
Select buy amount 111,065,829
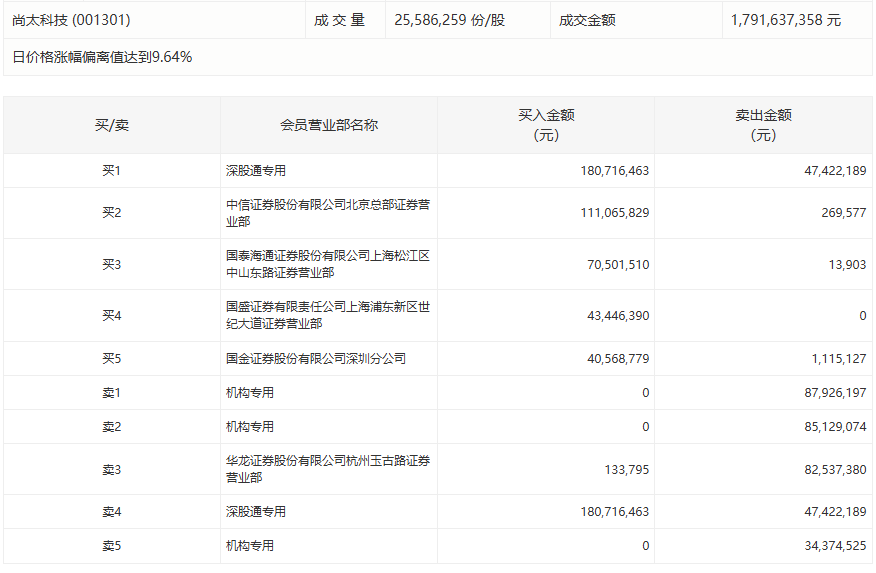[615, 213]
